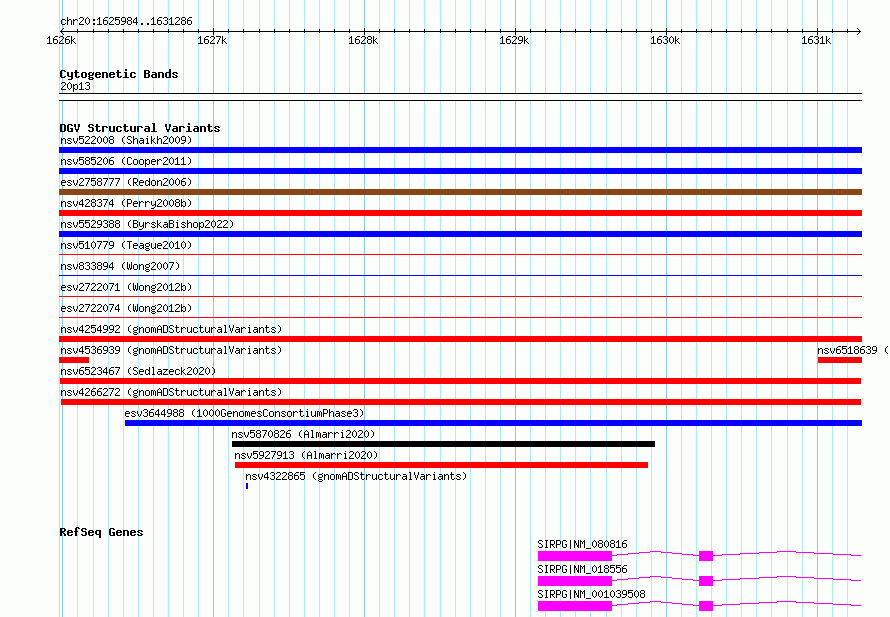Click the tiny blue nsv4322865 marker
Screen dimensions: 890x617
pos(247,486)
